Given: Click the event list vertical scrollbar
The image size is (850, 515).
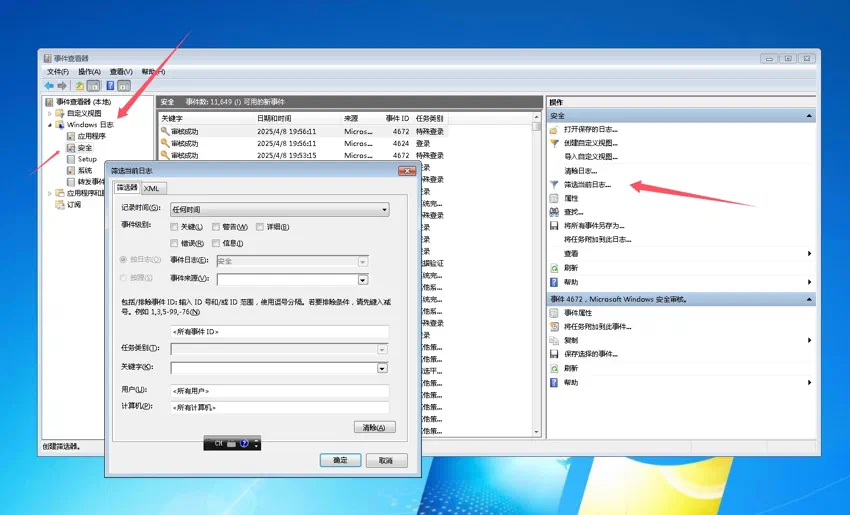Looking at the screenshot, I should (x=536, y=274).
